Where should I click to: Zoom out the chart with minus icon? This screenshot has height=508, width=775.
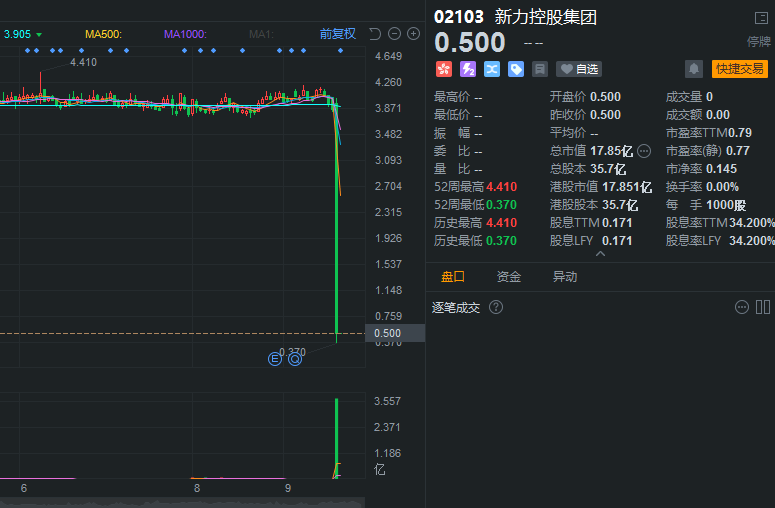click(394, 34)
